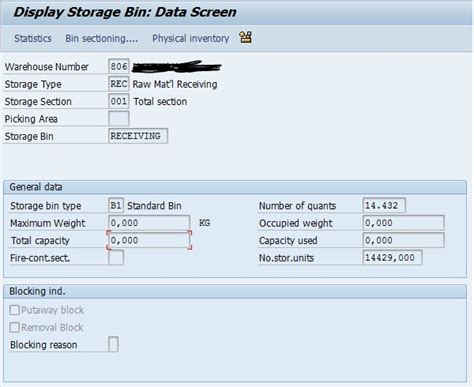Click the No.stor.units field 14429,000
Viewport: 474px width, 387px height.
[x=392, y=257]
